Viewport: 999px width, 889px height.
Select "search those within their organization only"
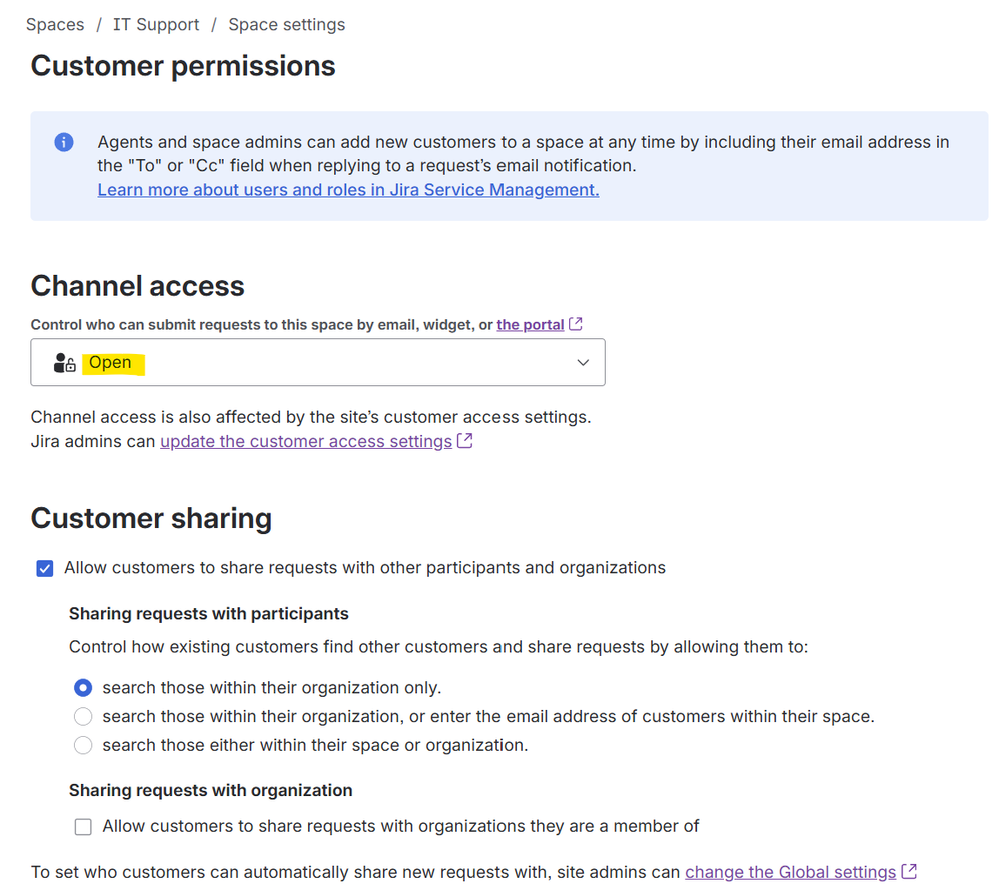click(x=83, y=687)
